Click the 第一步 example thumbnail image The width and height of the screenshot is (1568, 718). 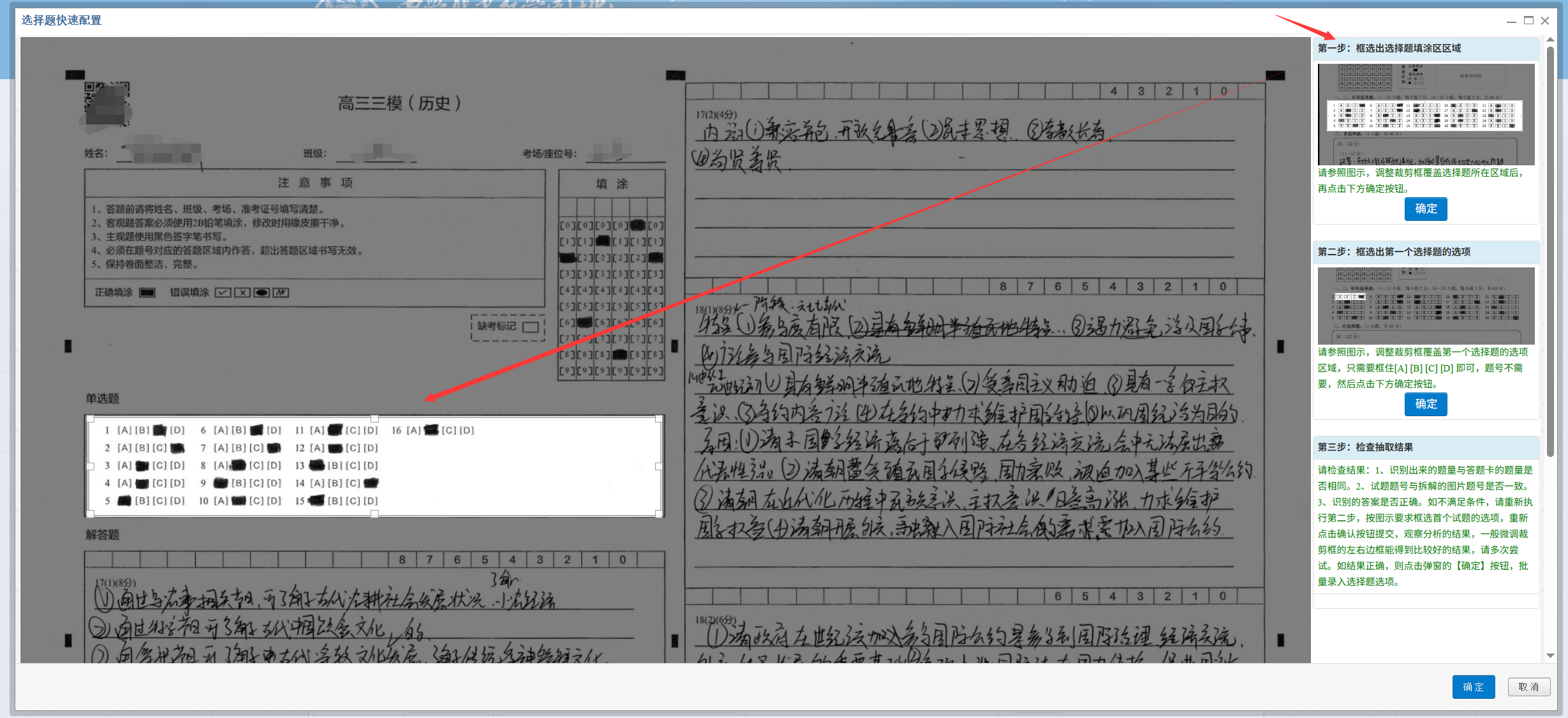(1426, 114)
